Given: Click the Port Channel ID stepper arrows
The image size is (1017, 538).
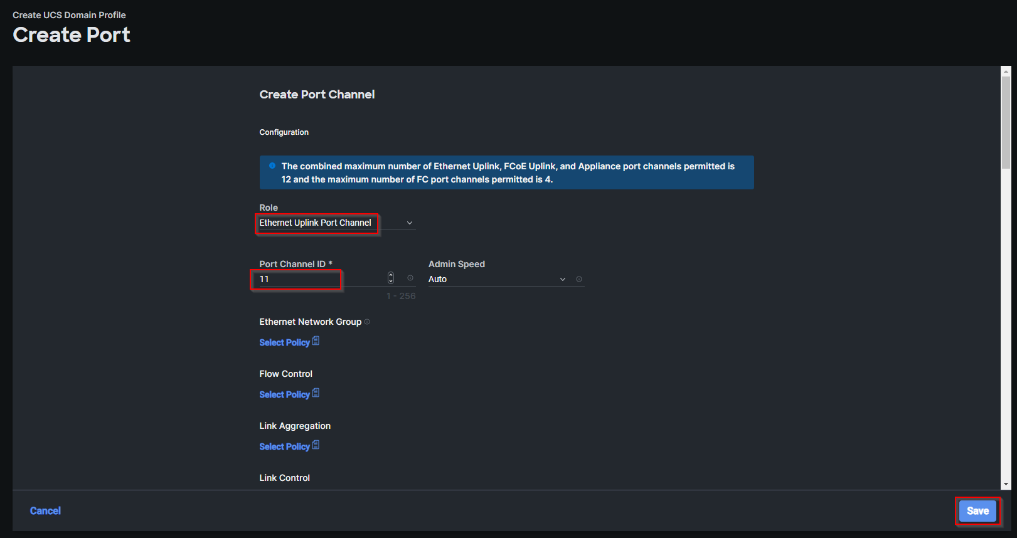Looking at the screenshot, I should pyautogui.click(x=391, y=279).
